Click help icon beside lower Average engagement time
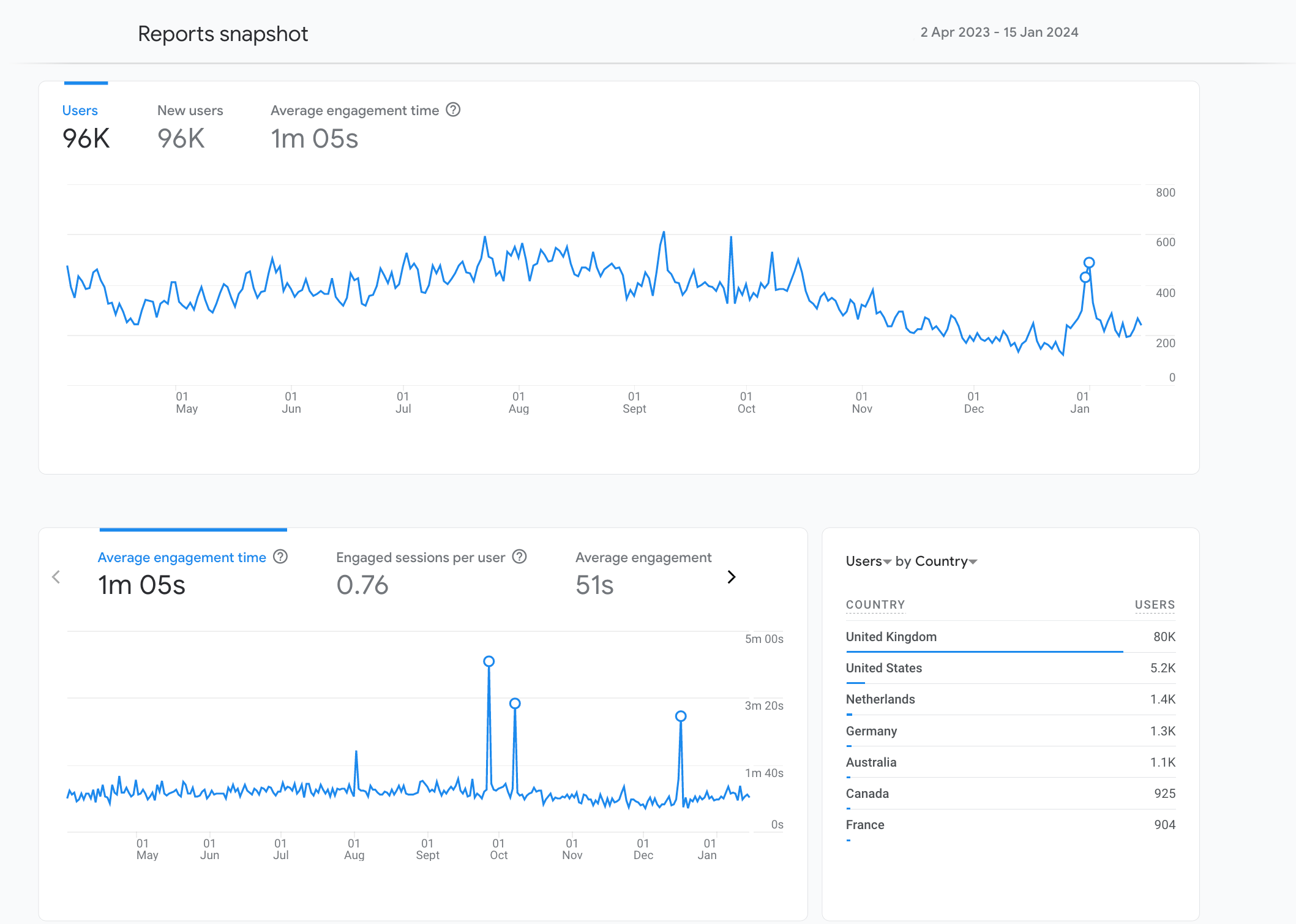1296x924 pixels. click(280, 557)
